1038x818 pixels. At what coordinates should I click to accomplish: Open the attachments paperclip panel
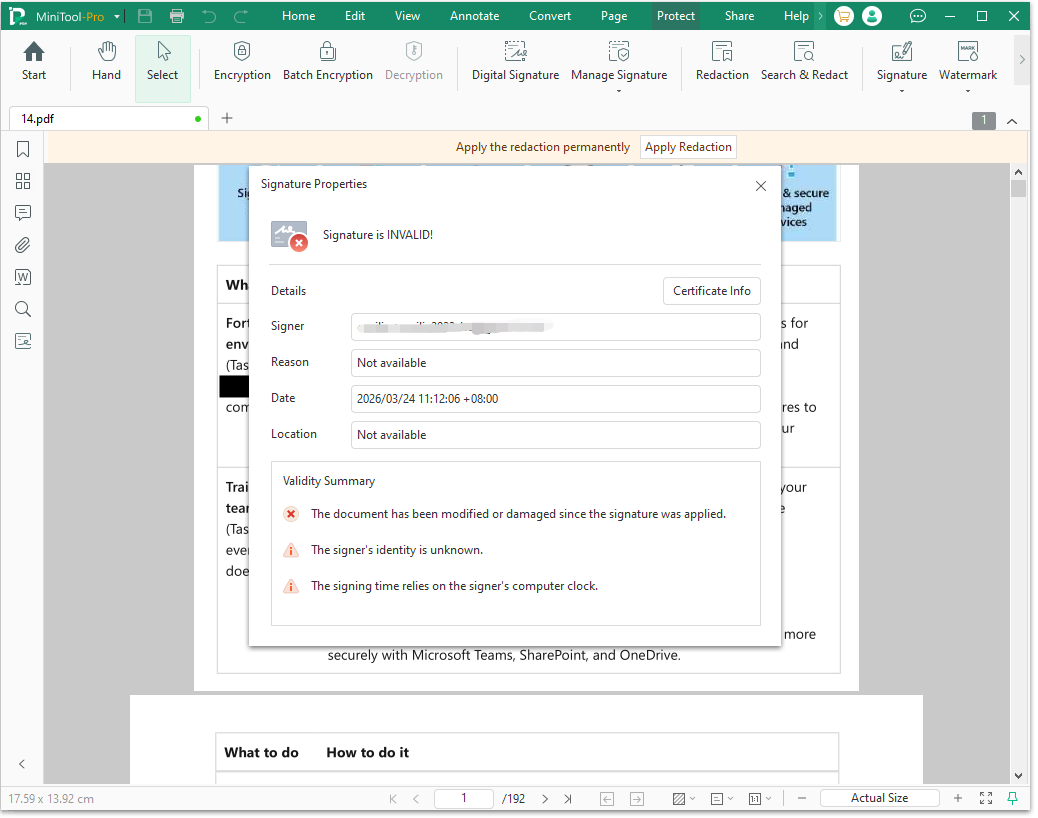tap(23, 245)
